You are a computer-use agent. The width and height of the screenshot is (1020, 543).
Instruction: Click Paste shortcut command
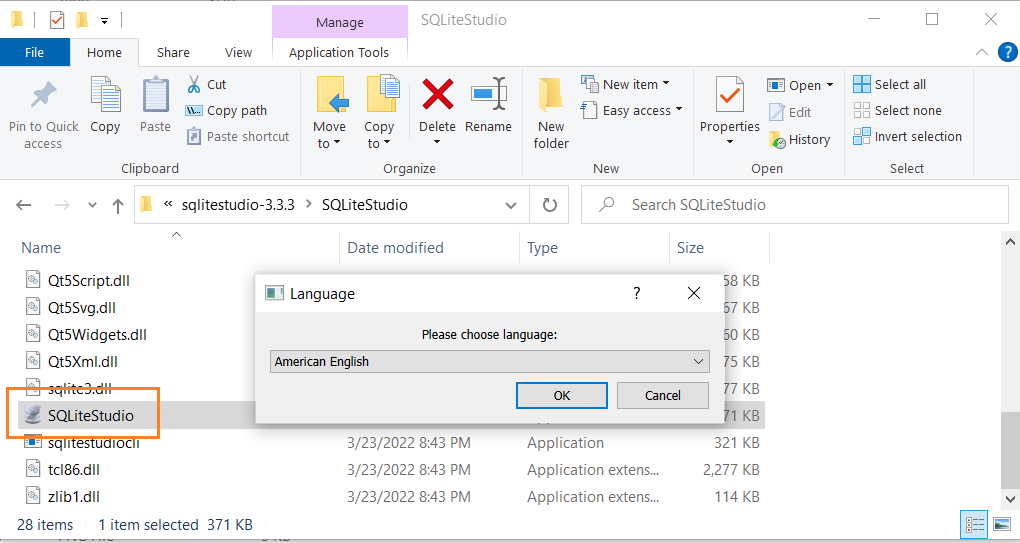(x=237, y=137)
